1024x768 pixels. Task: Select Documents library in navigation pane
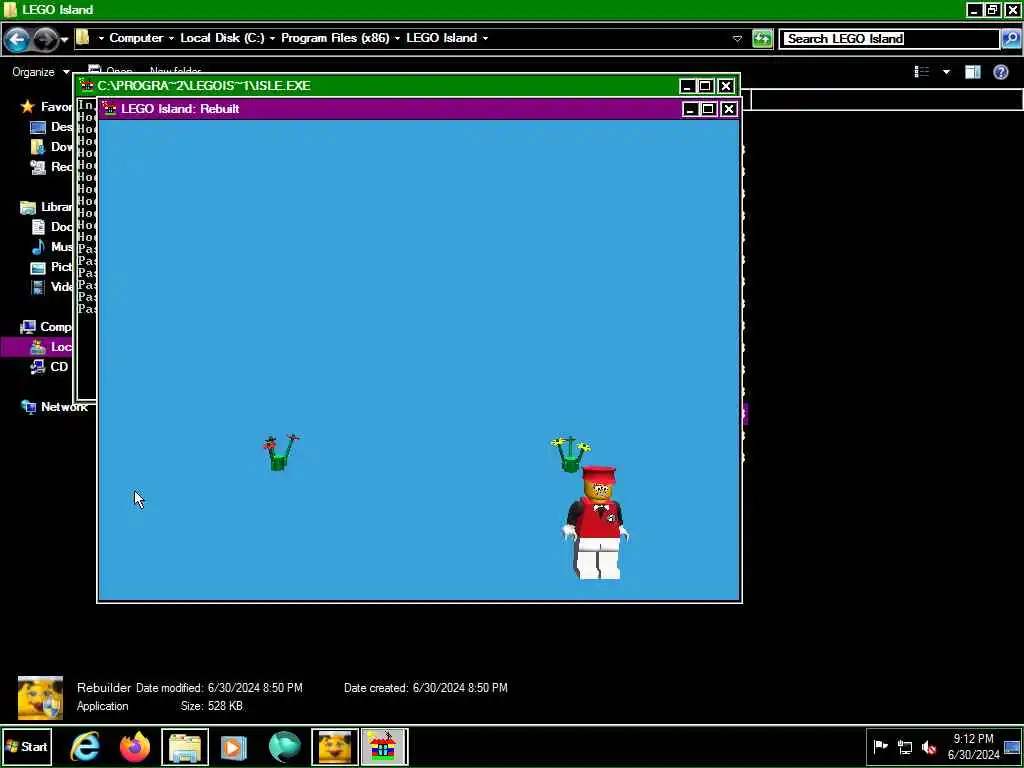coord(52,227)
